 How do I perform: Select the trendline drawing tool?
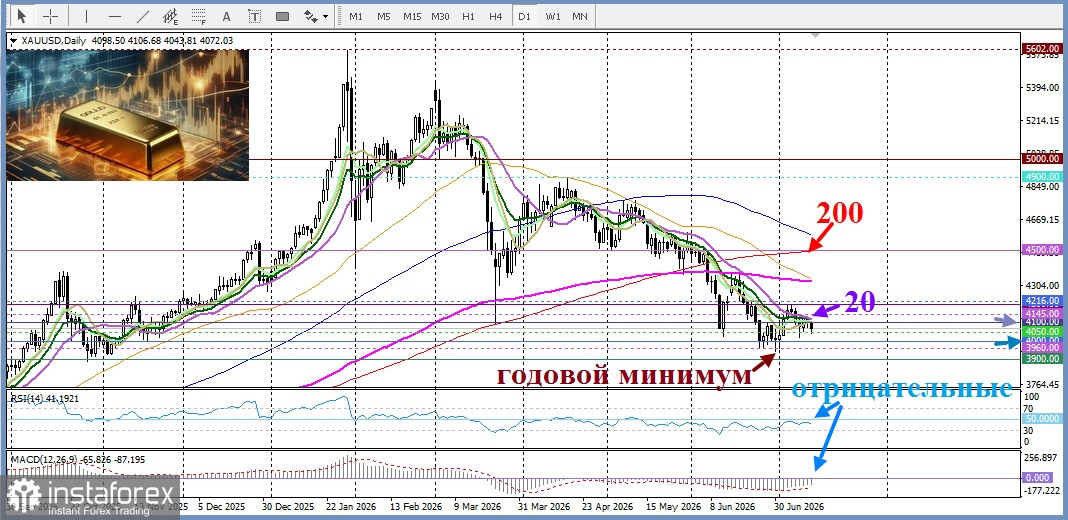(x=142, y=16)
